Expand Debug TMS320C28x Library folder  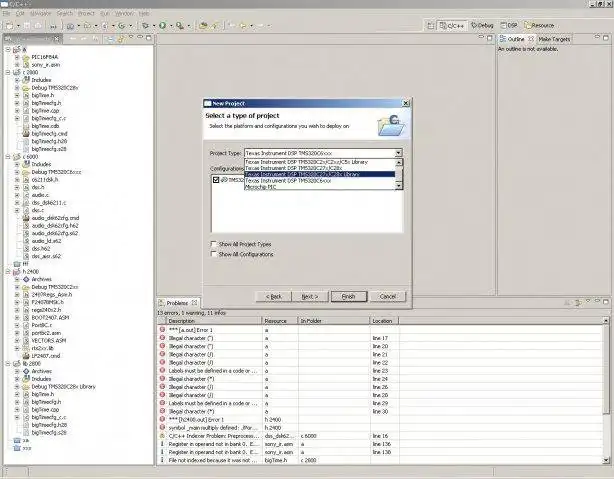17,387
